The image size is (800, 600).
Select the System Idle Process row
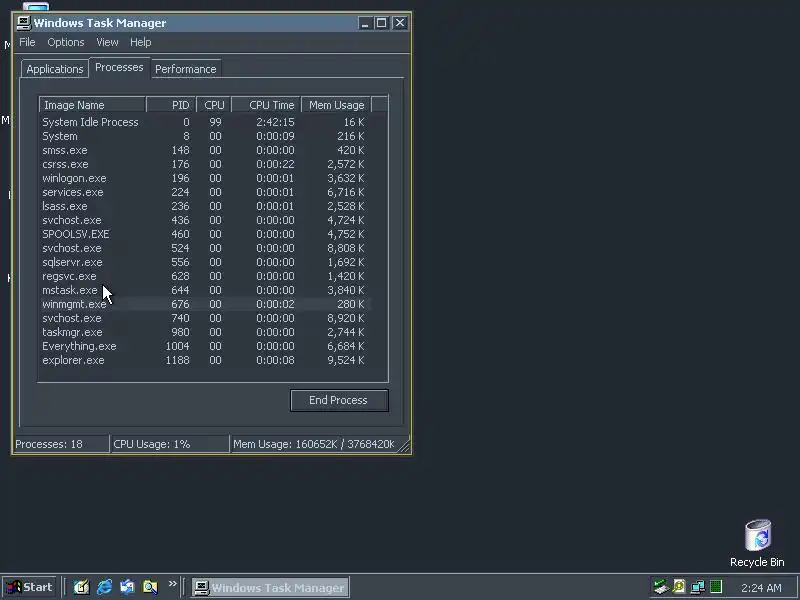point(204,122)
